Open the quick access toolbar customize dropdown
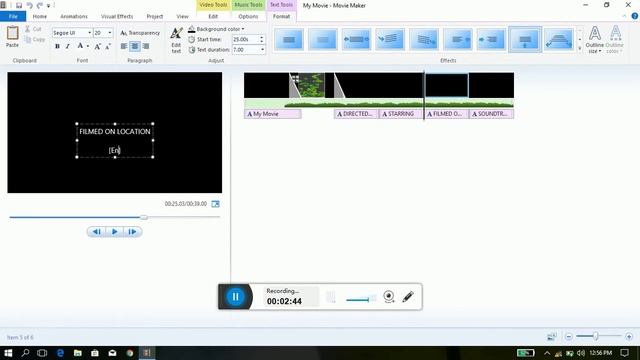Viewport: 640px width, 360px height. click(49, 6)
